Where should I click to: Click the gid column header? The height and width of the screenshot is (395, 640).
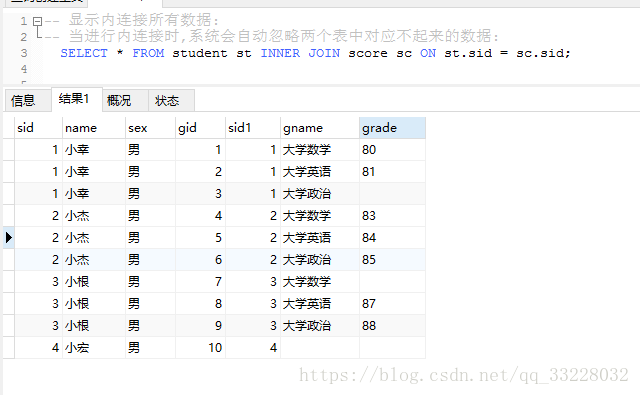tap(200, 128)
